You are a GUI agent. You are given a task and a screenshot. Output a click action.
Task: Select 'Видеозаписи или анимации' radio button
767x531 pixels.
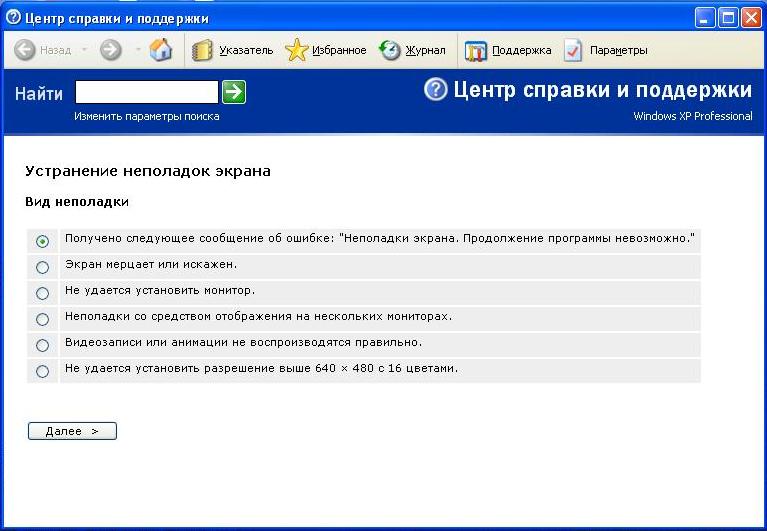(x=43, y=345)
